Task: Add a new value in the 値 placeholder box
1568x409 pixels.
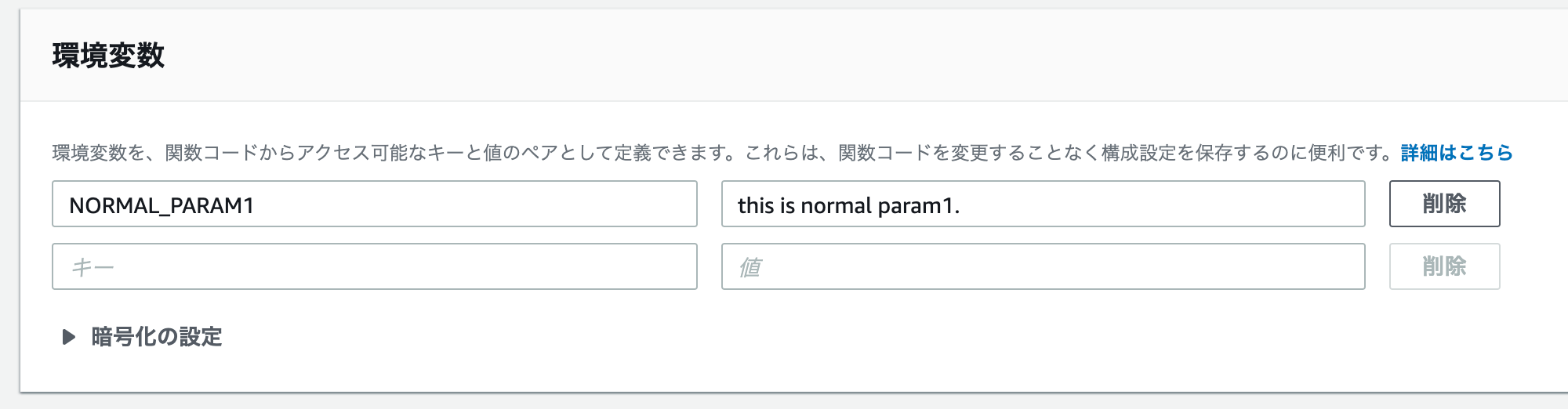Action: tap(1043, 266)
